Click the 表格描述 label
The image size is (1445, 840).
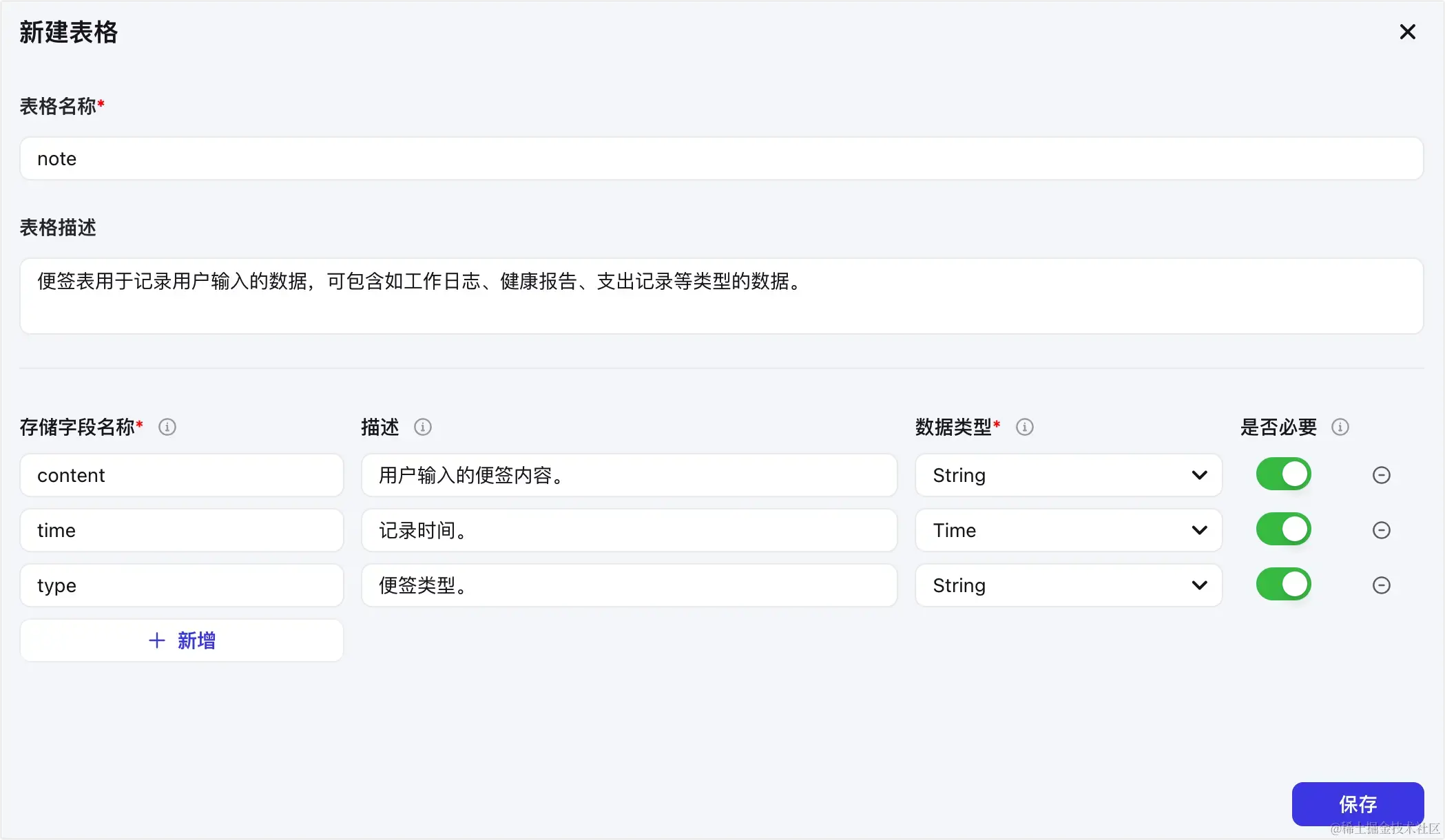click(58, 227)
